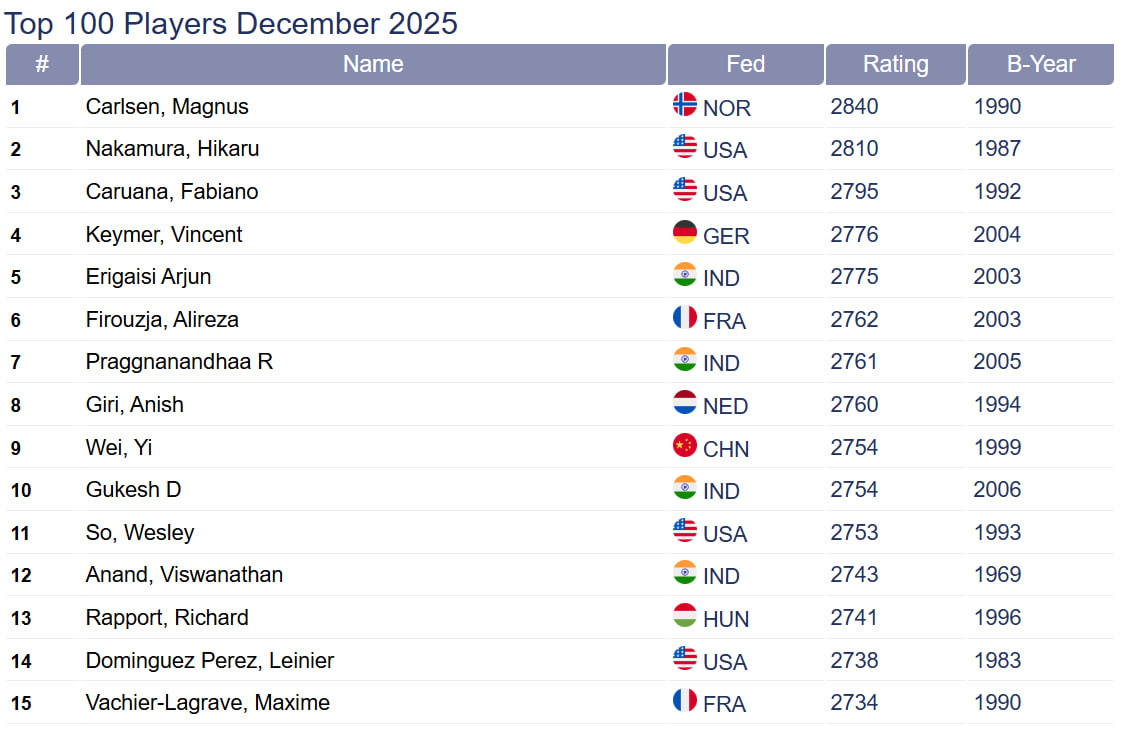
Task: Click the rank # column header
Action: tap(42, 64)
